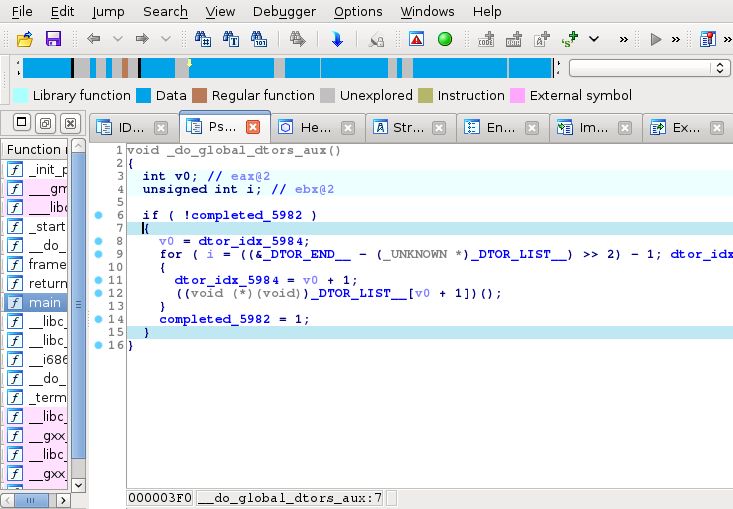The image size is (733, 509).
Task: Start process with the play button
Action: click(x=655, y=39)
